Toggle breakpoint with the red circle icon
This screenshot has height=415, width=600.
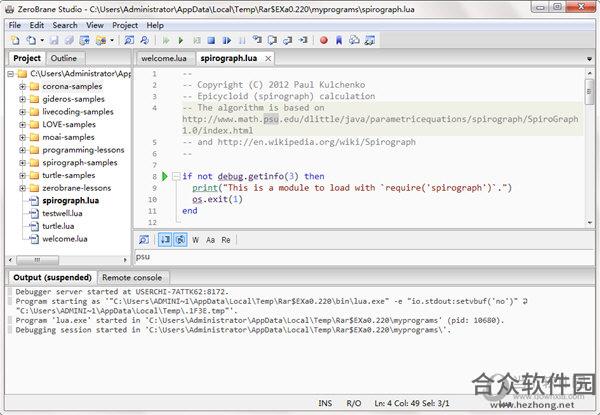[x=324, y=40]
